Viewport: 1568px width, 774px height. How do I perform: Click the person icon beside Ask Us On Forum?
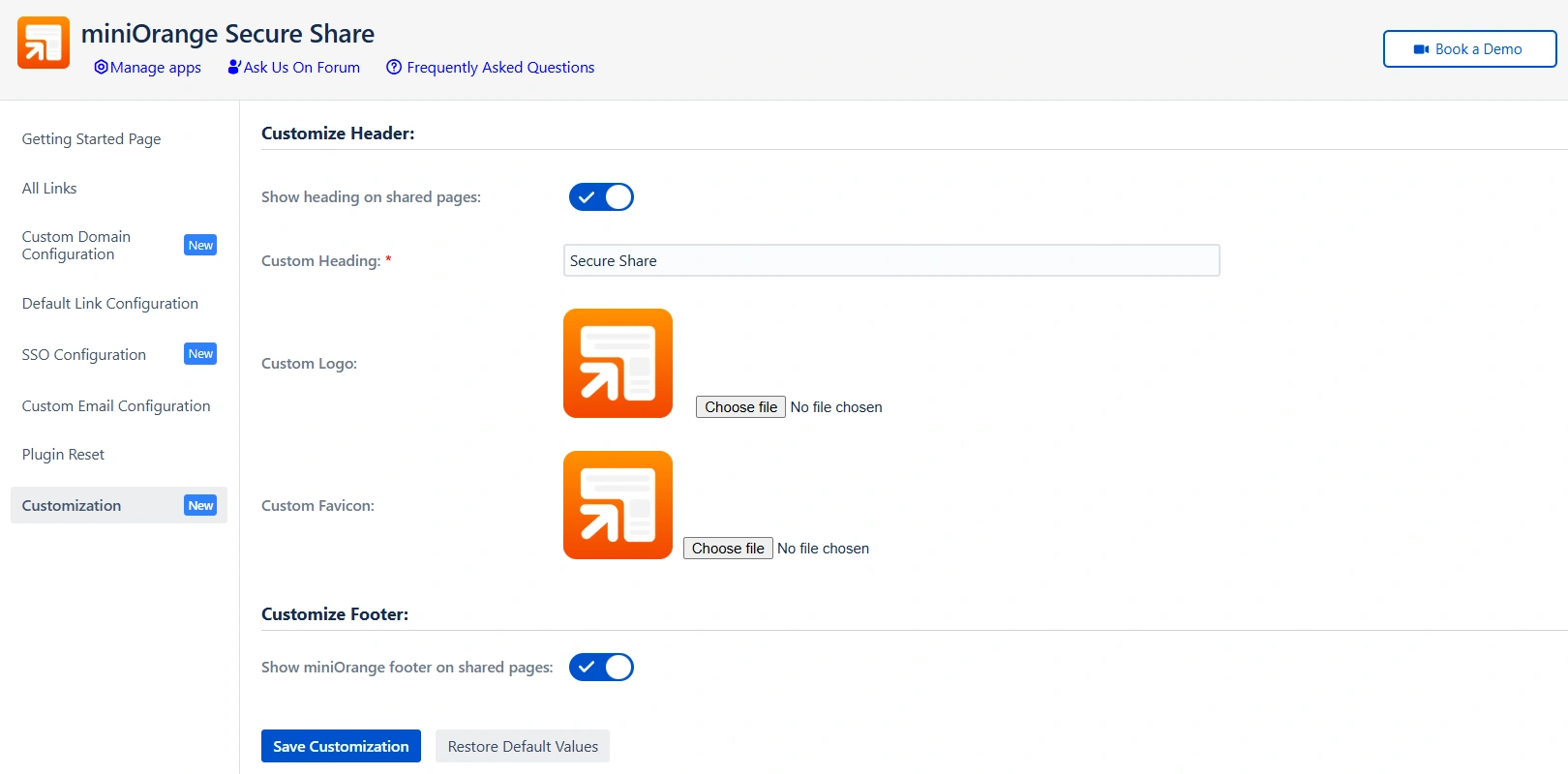(x=233, y=67)
